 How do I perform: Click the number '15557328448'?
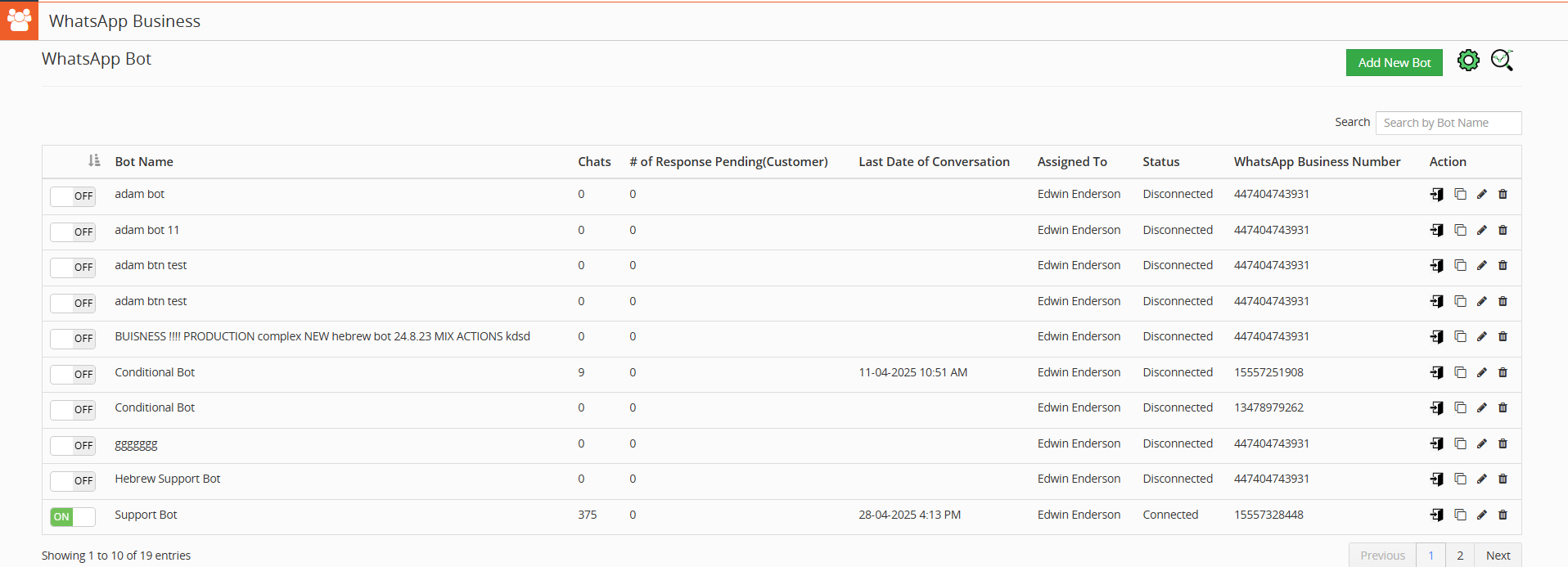coord(1268,515)
